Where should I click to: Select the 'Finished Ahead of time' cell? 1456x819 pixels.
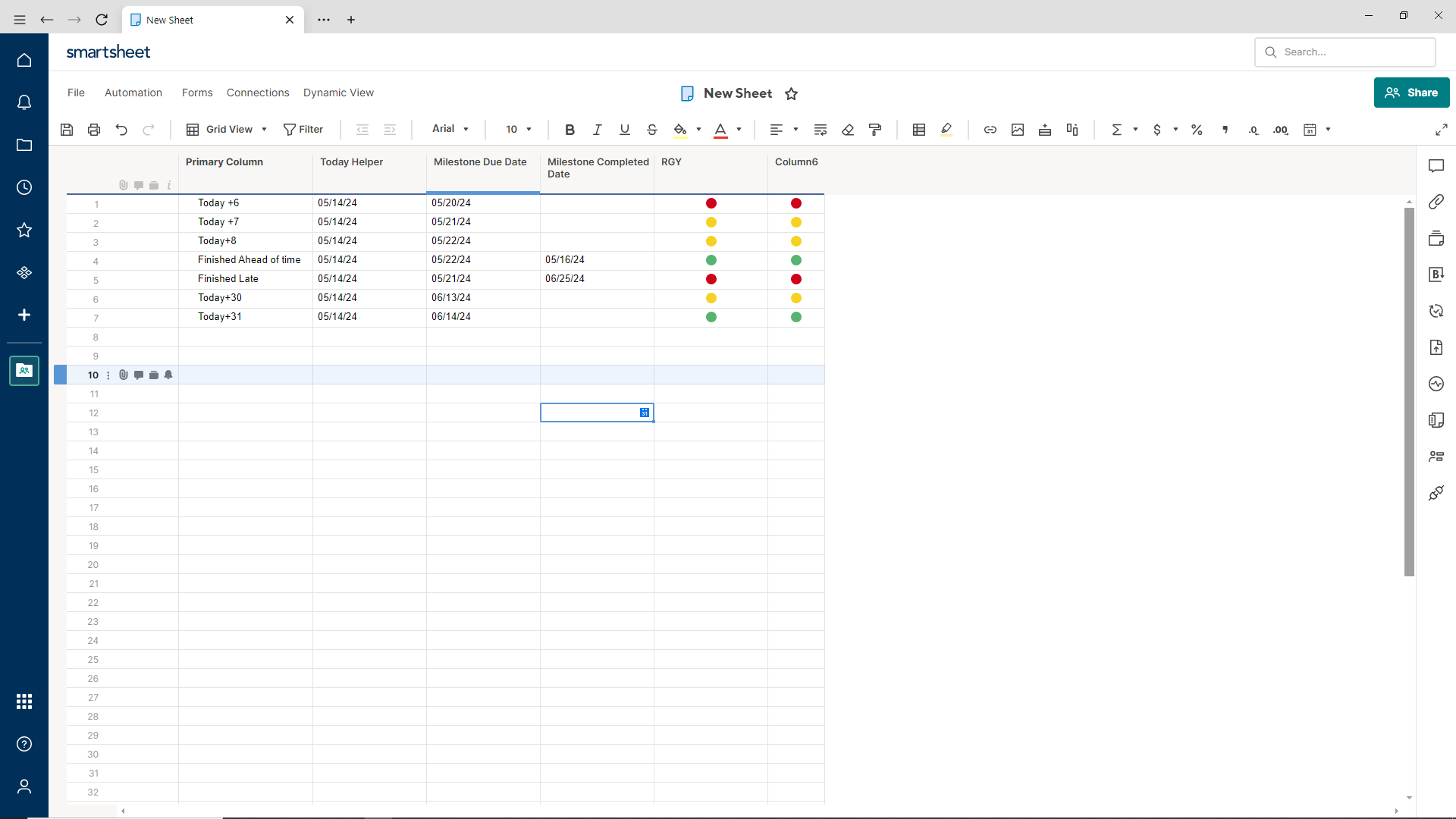[x=246, y=260]
